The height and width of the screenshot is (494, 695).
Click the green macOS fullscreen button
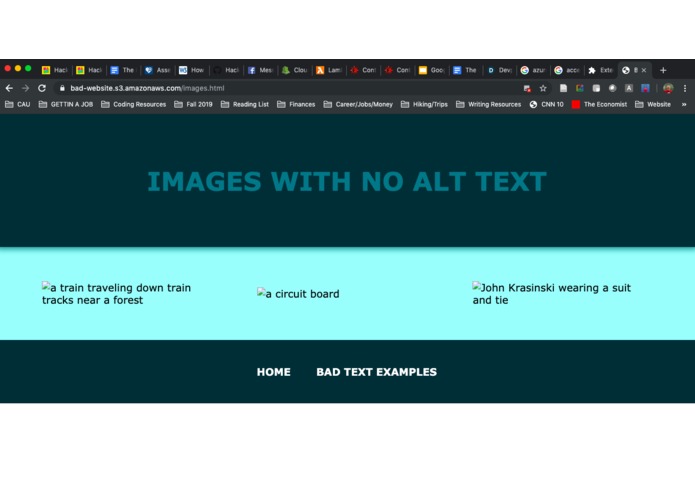[28, 68]
